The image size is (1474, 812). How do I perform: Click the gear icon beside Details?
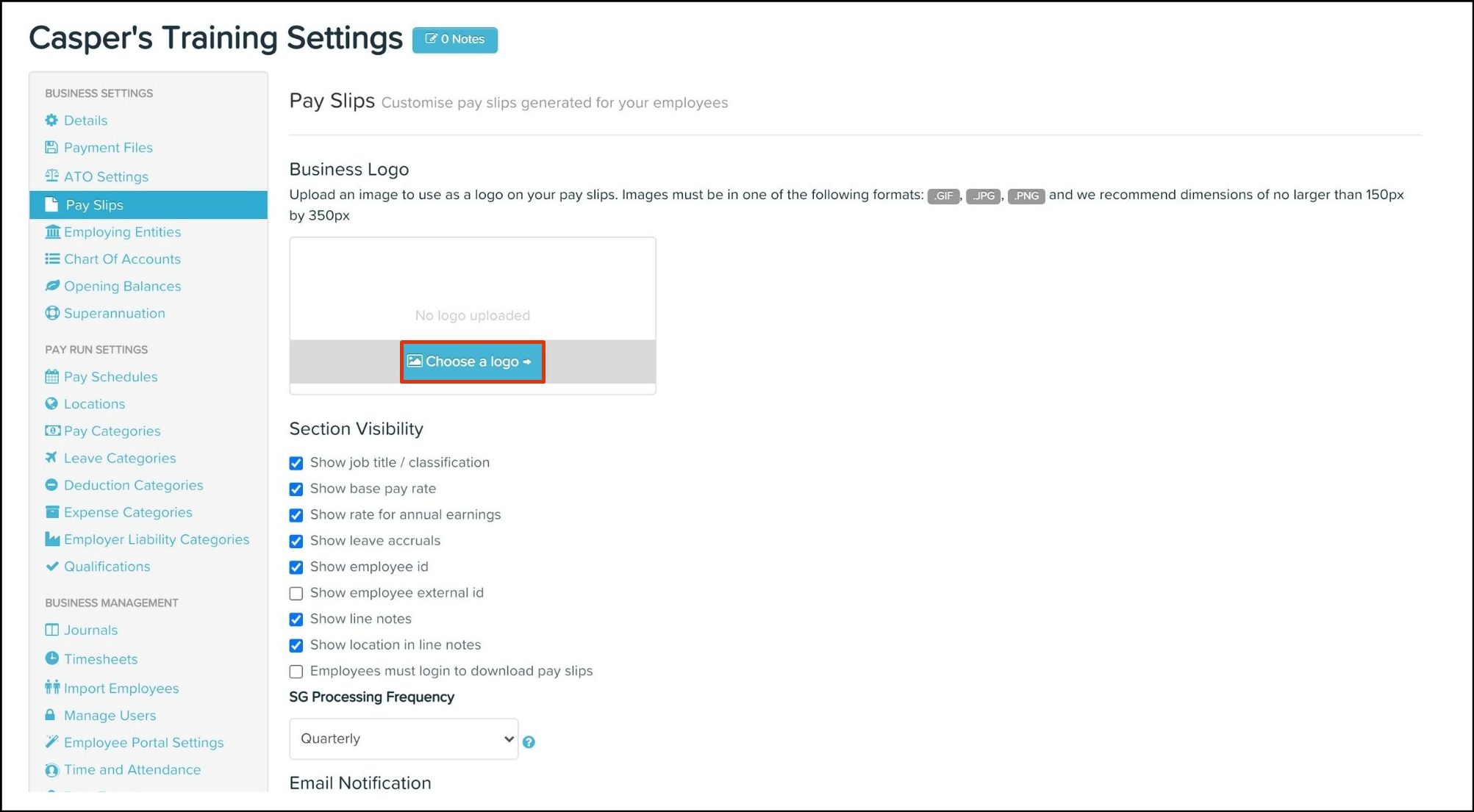(51, 121)
